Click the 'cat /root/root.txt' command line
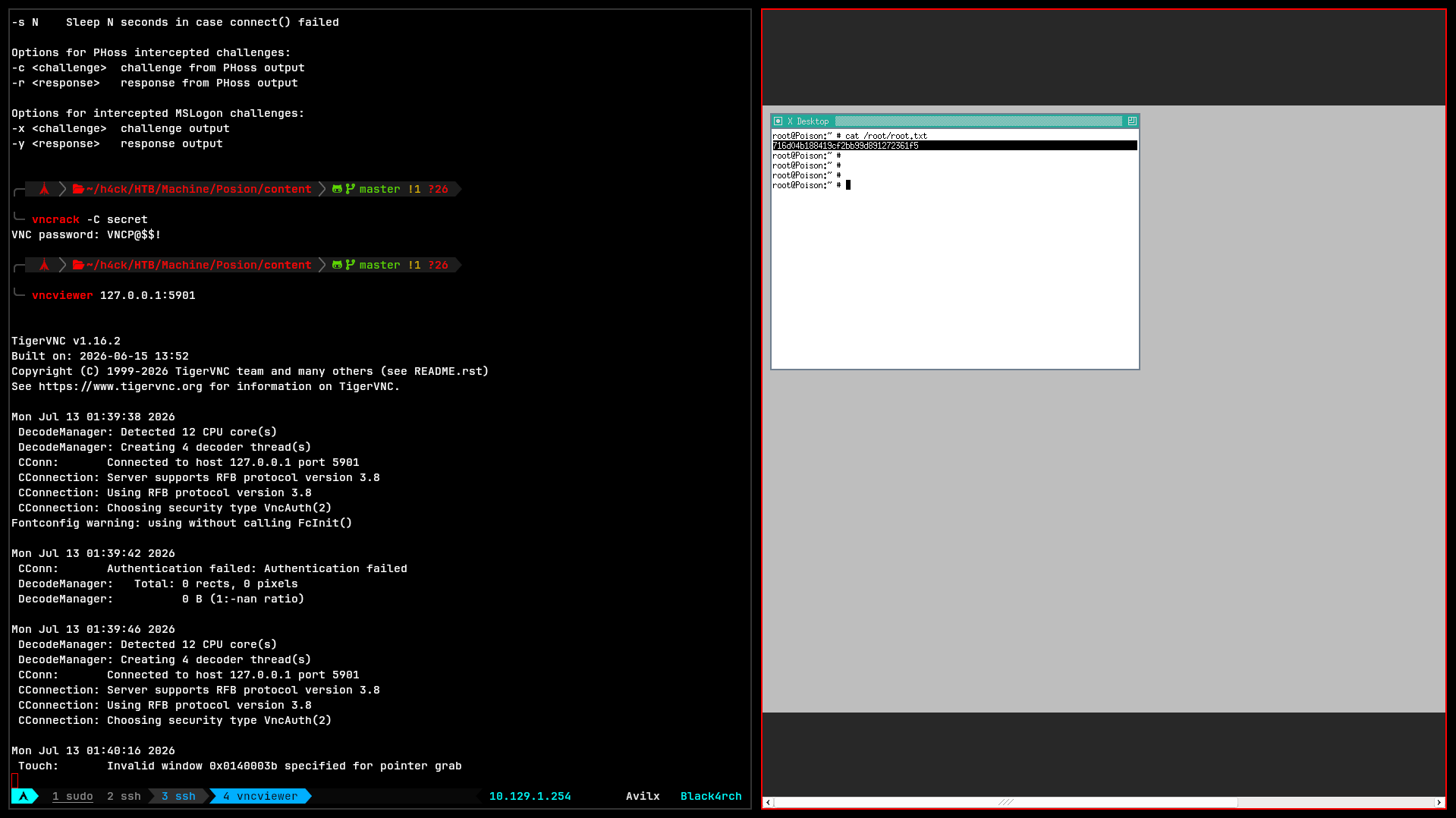Image resolution: width=1456 pixels, height=818 pixels. [850, 136]
